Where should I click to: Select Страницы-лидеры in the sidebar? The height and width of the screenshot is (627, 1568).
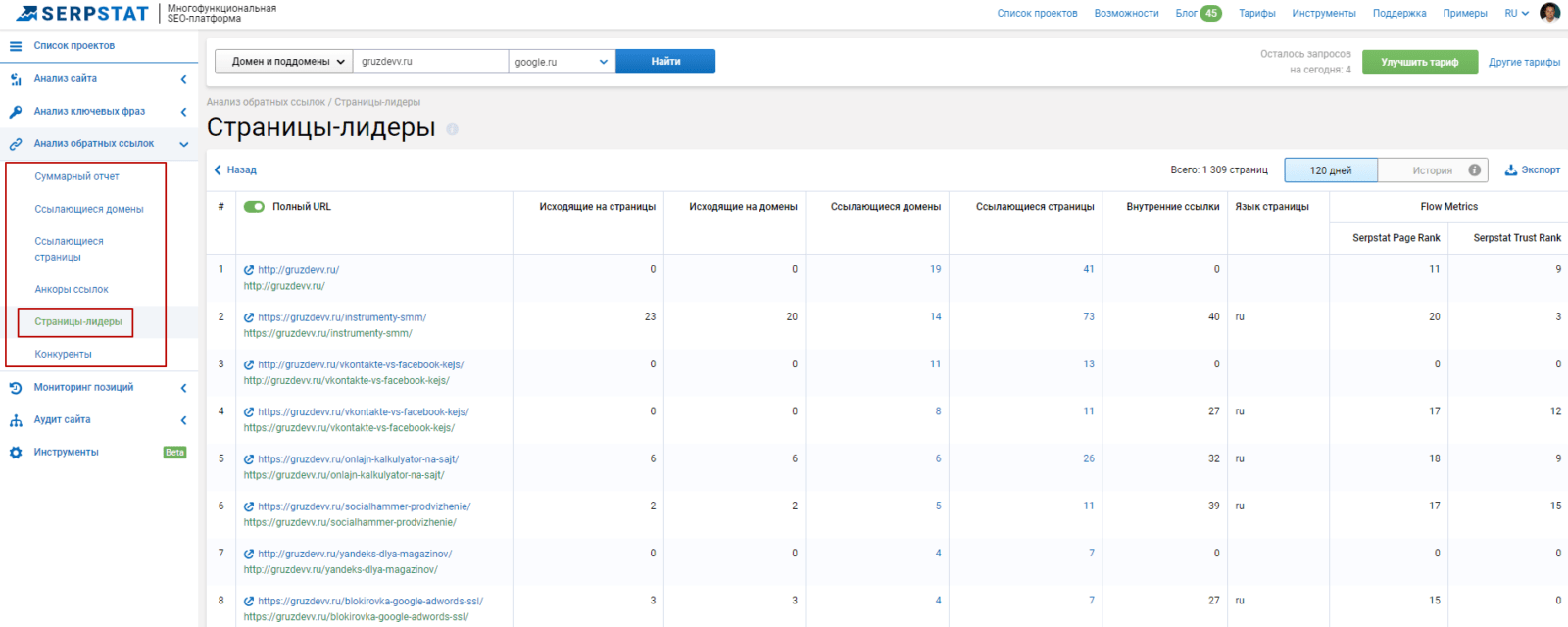pos(78,321)
